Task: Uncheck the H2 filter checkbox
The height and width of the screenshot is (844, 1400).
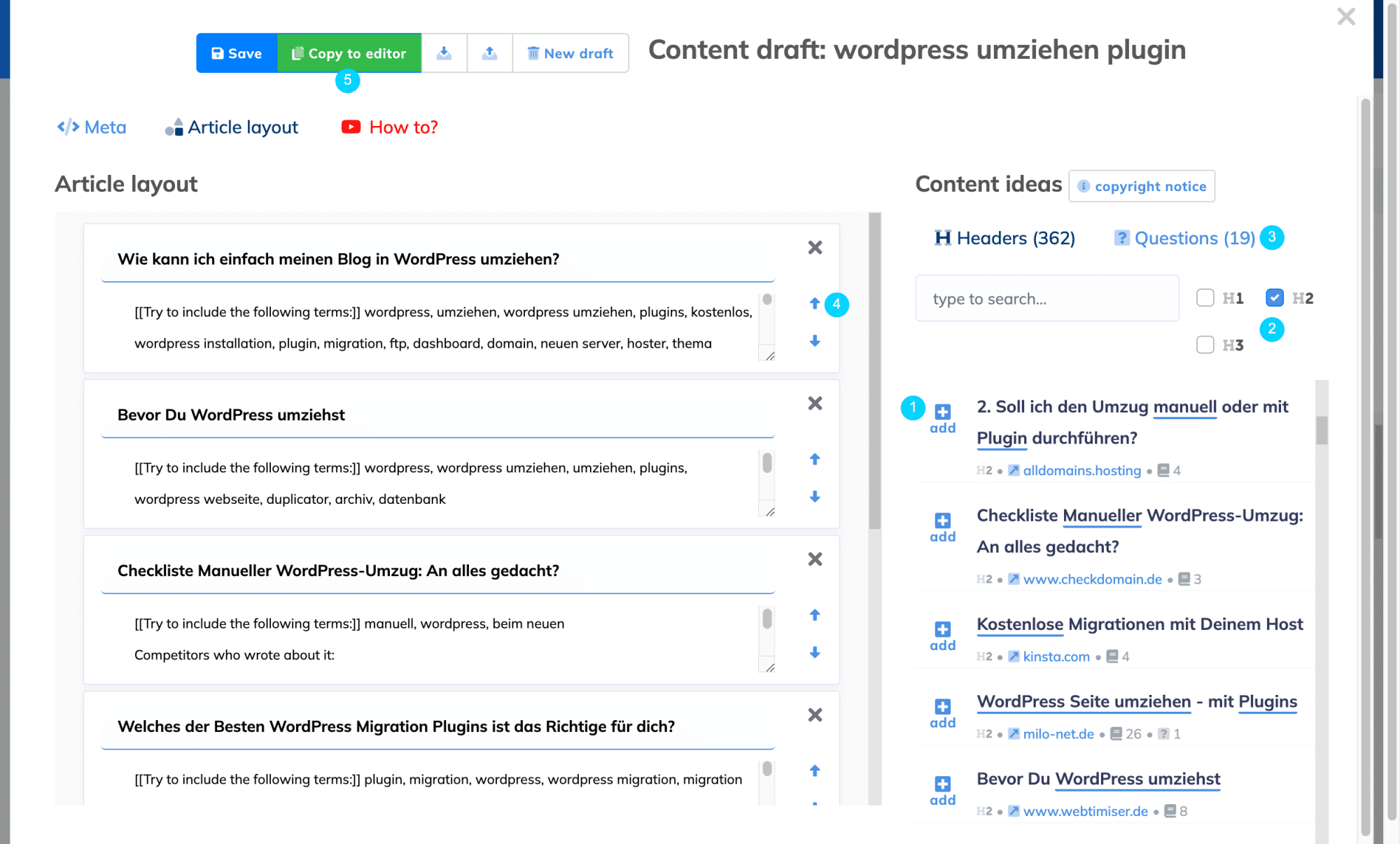Action: tap(1275, 298)
